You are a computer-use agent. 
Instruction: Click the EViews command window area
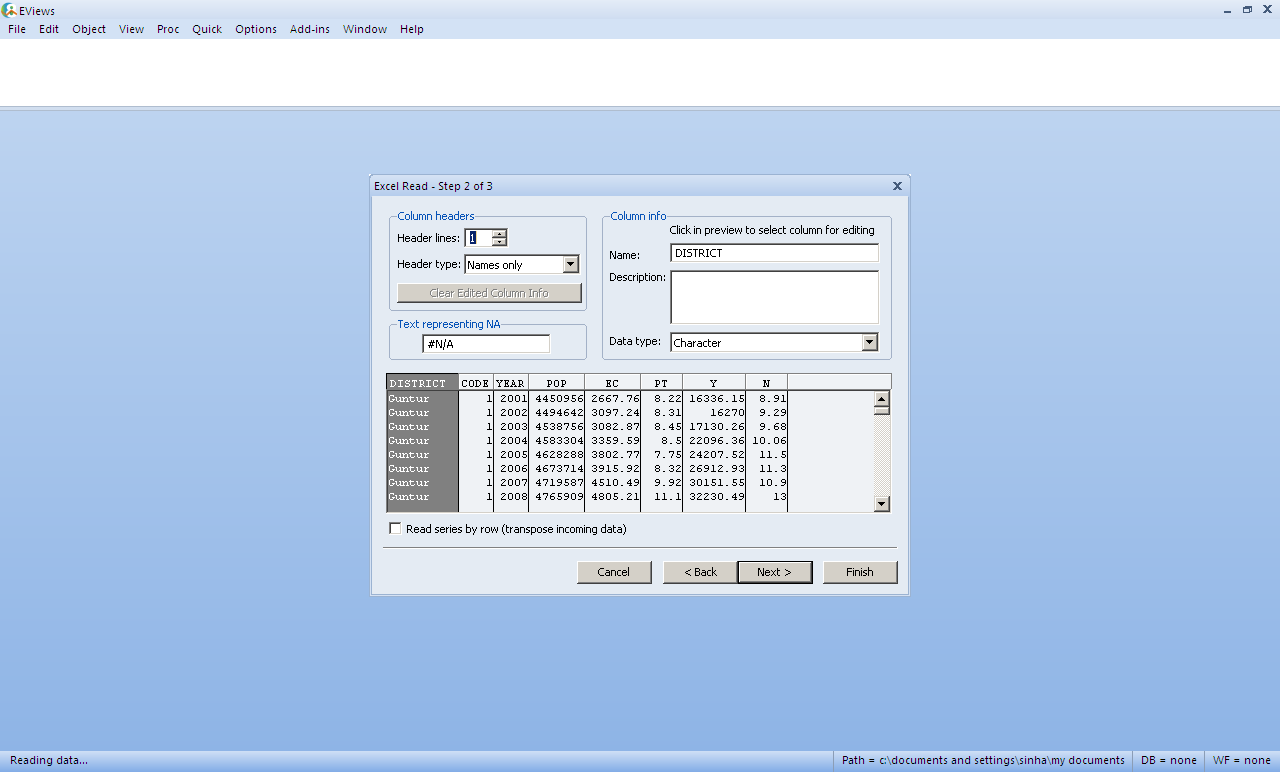pos(640,72)
